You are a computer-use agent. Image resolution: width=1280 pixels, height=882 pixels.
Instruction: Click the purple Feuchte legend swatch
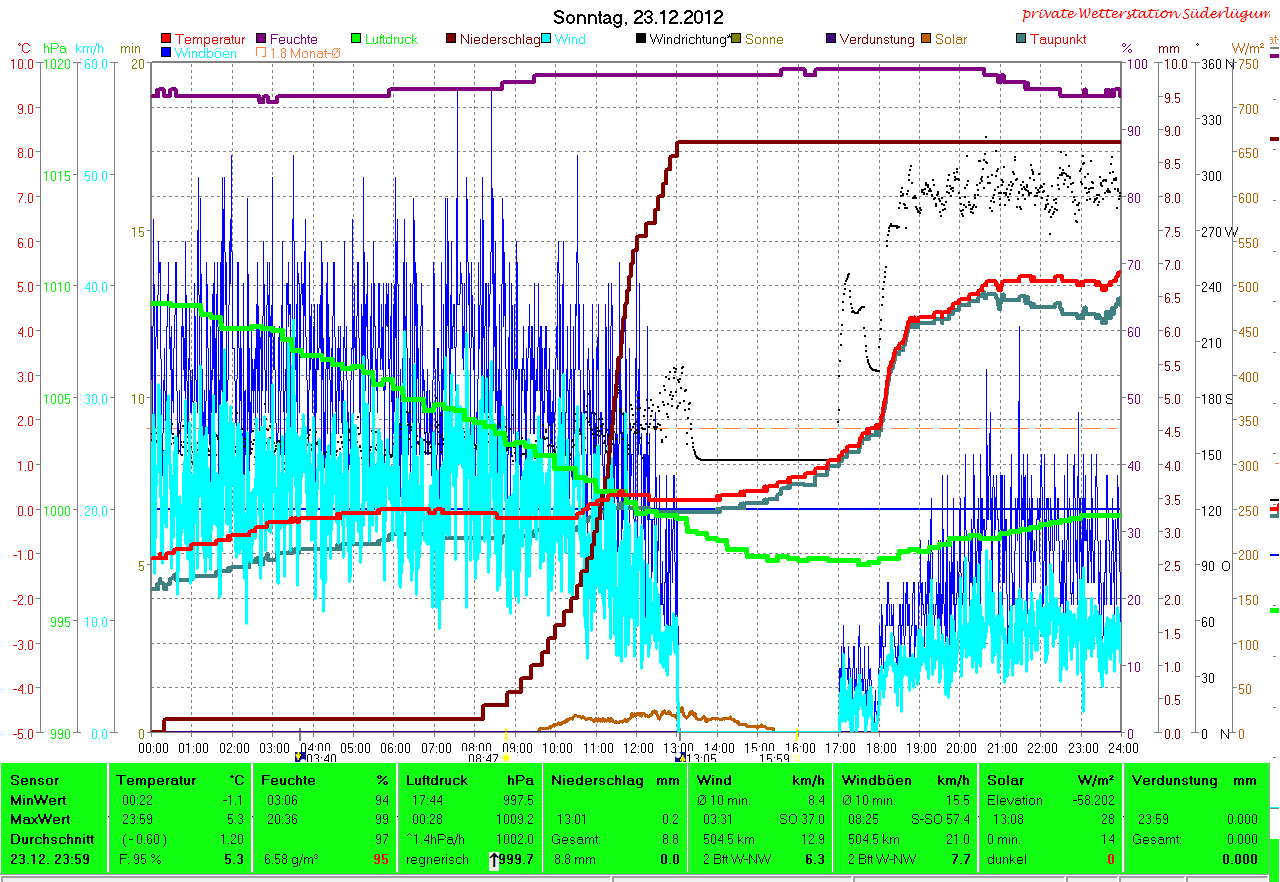[263, 39]
